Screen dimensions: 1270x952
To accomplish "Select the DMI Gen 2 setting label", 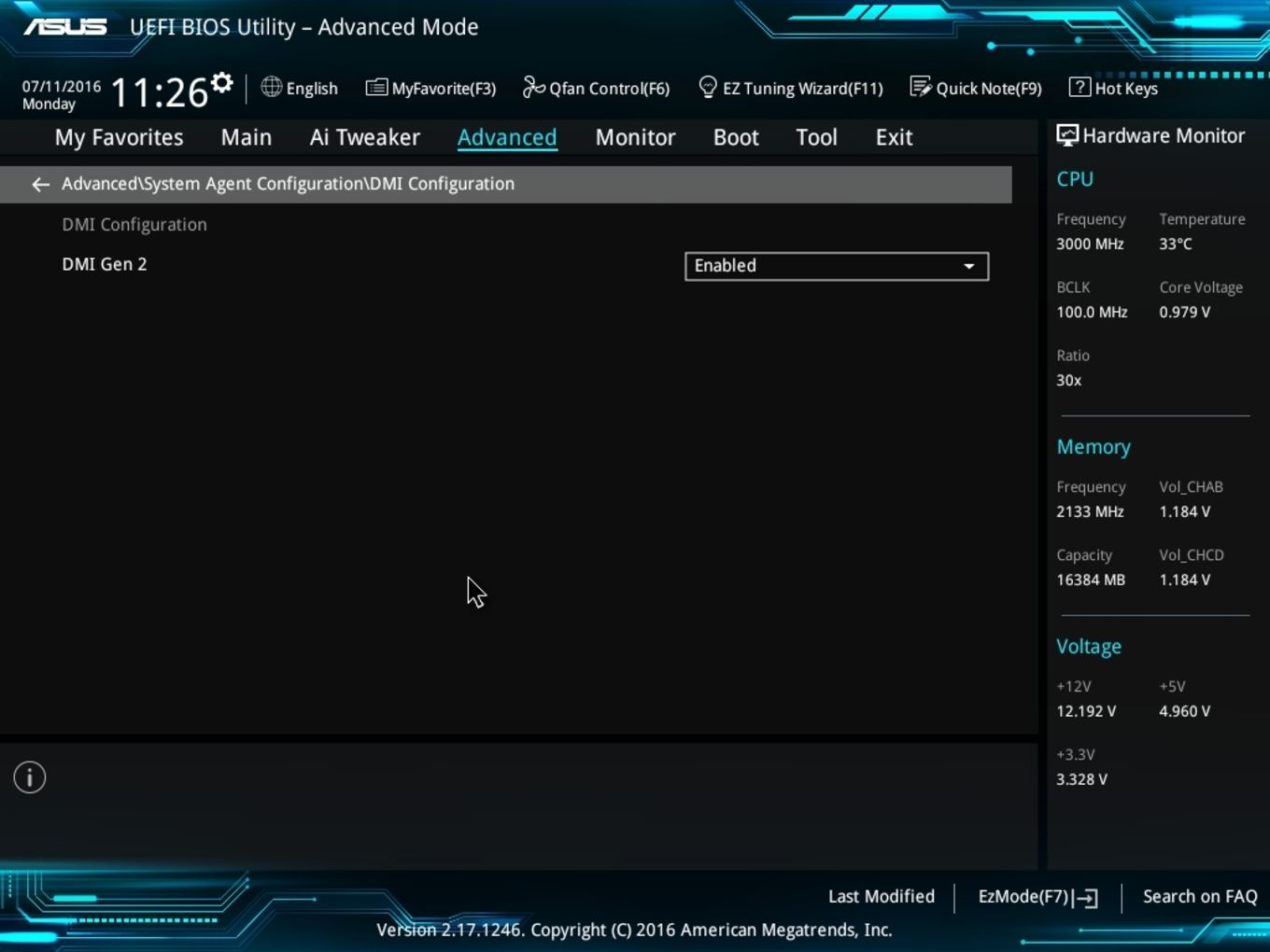I will click(105, 264).
